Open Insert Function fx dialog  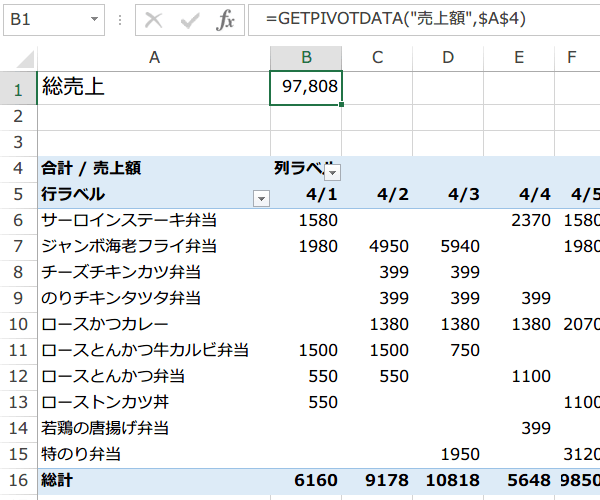point(225,20)
